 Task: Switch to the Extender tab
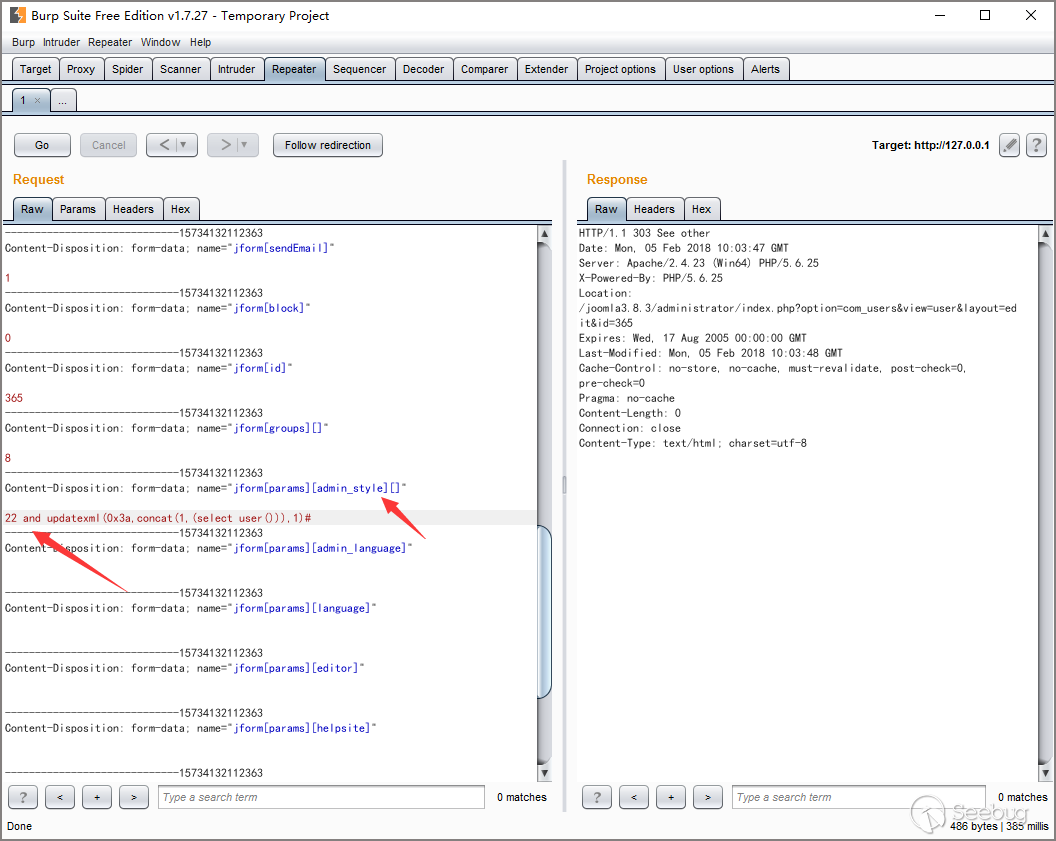(x=546, y=69)
